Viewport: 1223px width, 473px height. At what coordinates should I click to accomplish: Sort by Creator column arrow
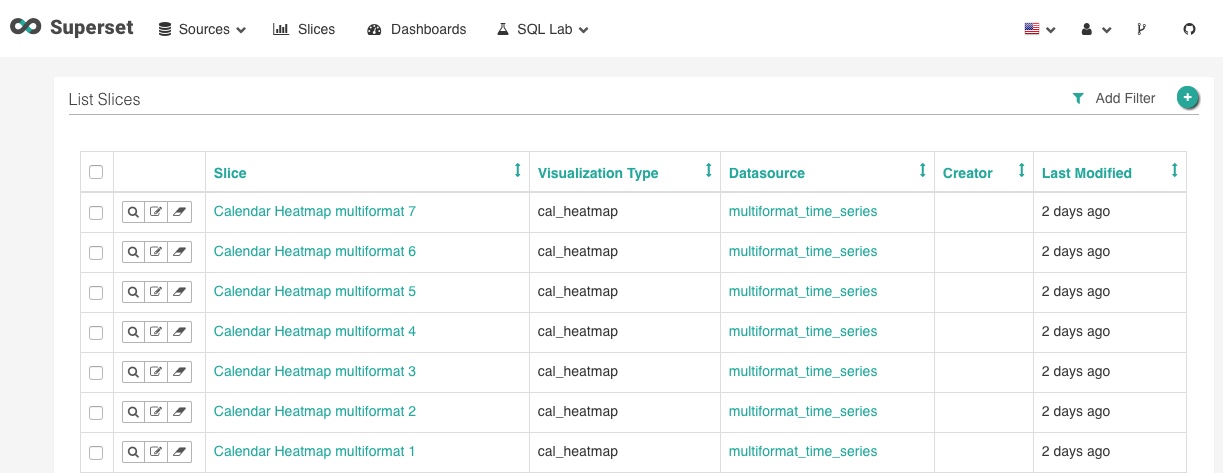1021,171
